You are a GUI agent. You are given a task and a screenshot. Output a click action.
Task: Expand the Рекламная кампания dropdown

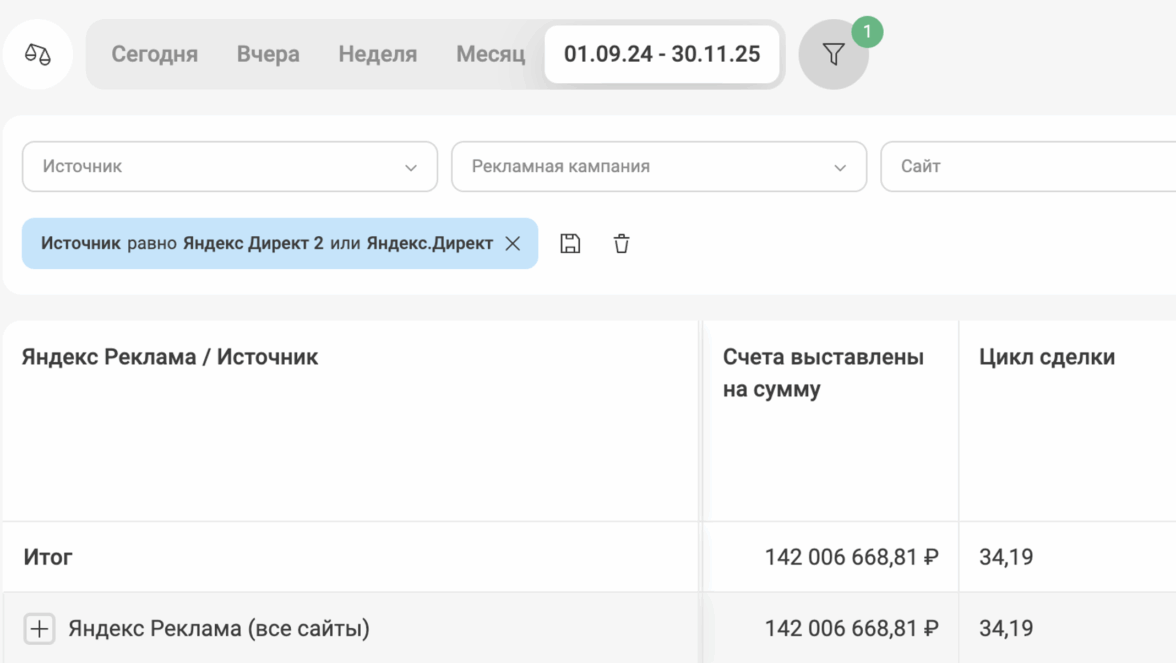point(658,166)
